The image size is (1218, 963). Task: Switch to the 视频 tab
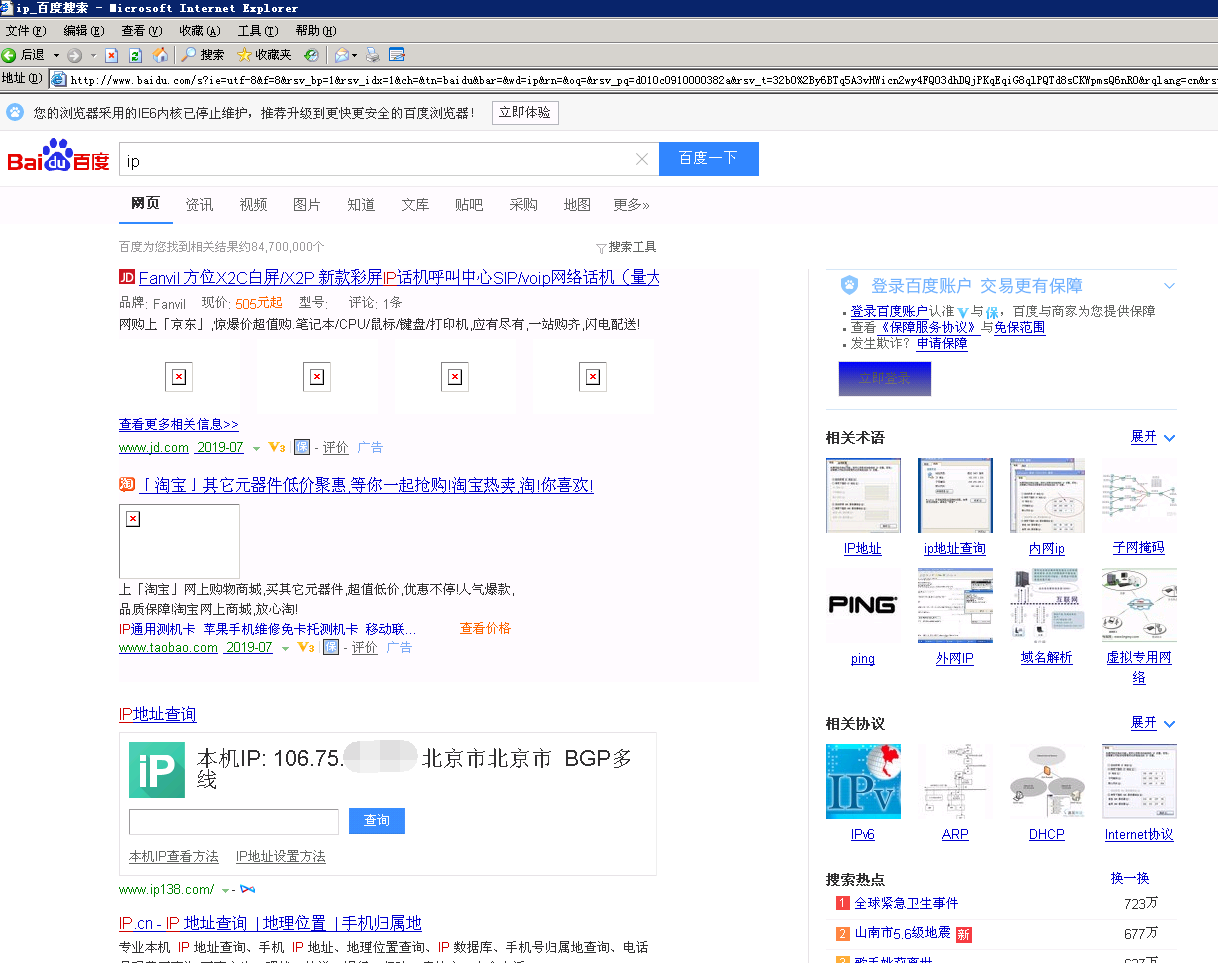tap(253, 204)
